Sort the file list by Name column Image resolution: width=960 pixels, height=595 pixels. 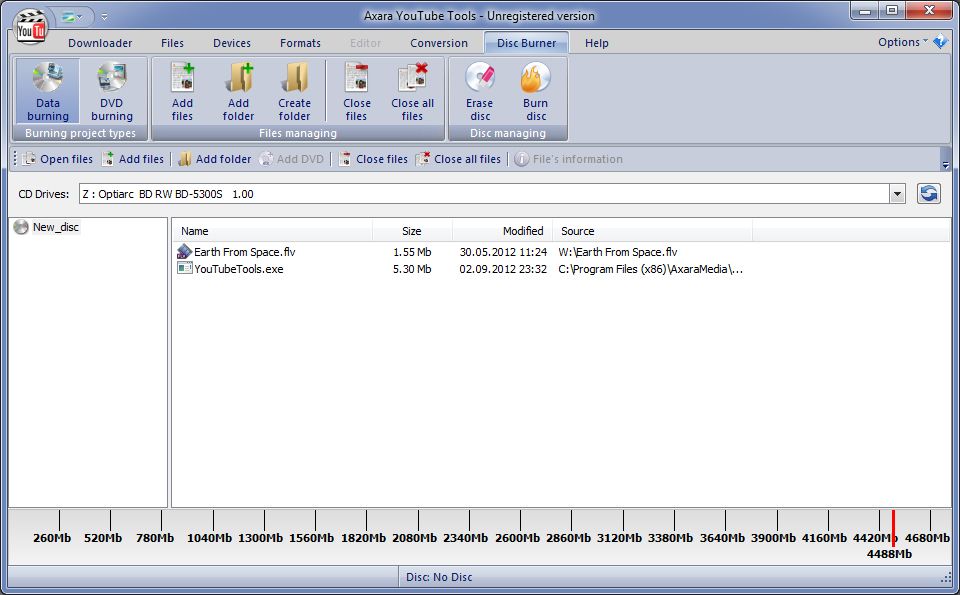(x=273, y=231)
